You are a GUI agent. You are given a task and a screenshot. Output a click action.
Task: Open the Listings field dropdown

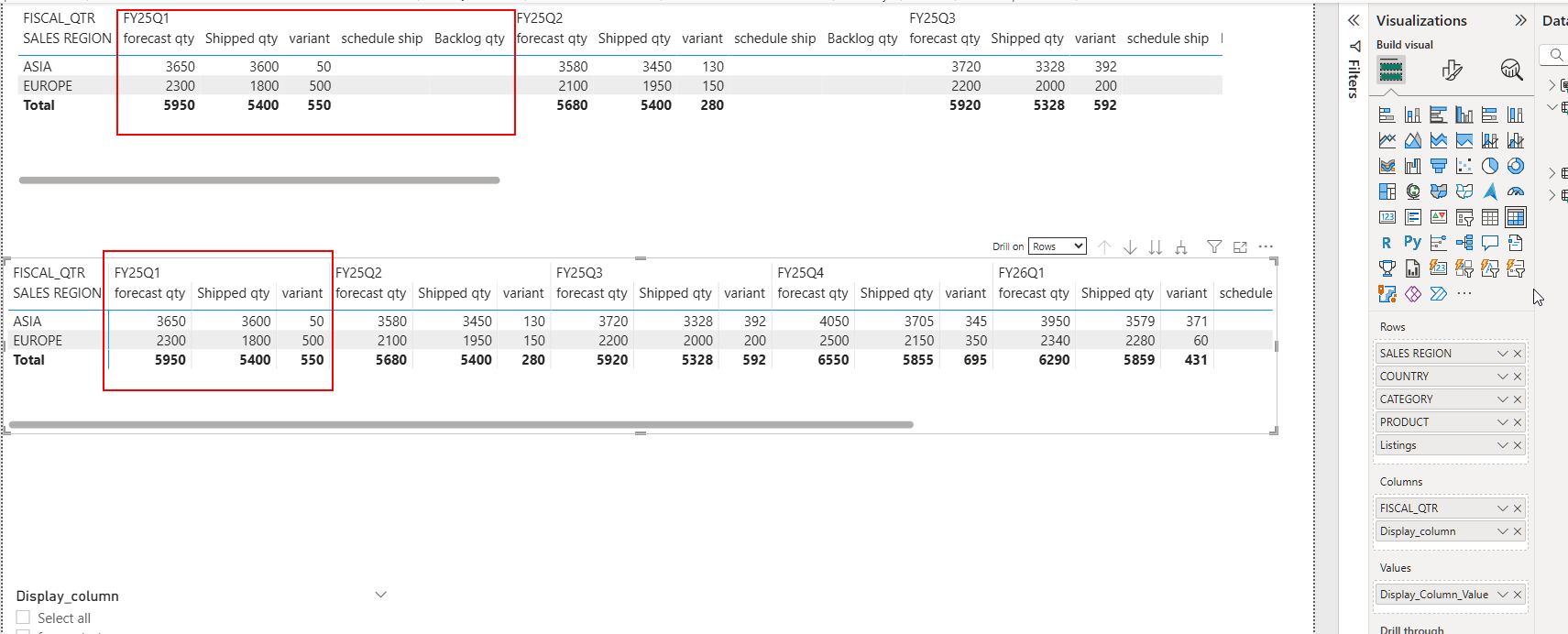click(1502, 445)
